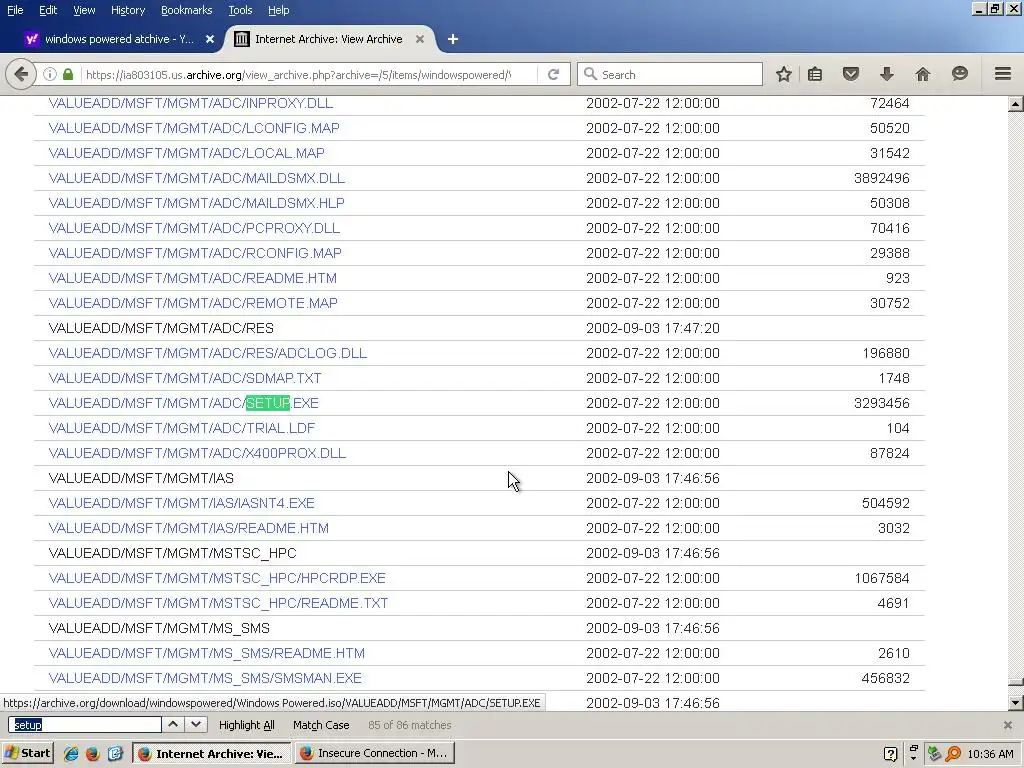Toggle Highlight All in find bar
The image size is (1024, 768).
pyautogui.click(x=246, y=725)
